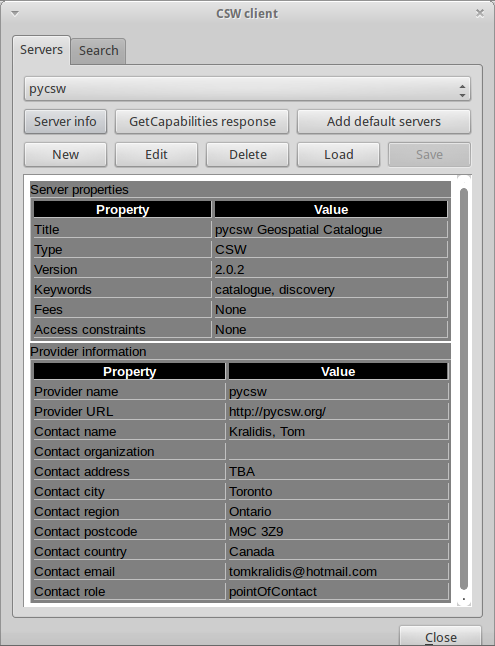Click the 'Contact email' property label
The image size is (495, 646).
coord(75,571)
